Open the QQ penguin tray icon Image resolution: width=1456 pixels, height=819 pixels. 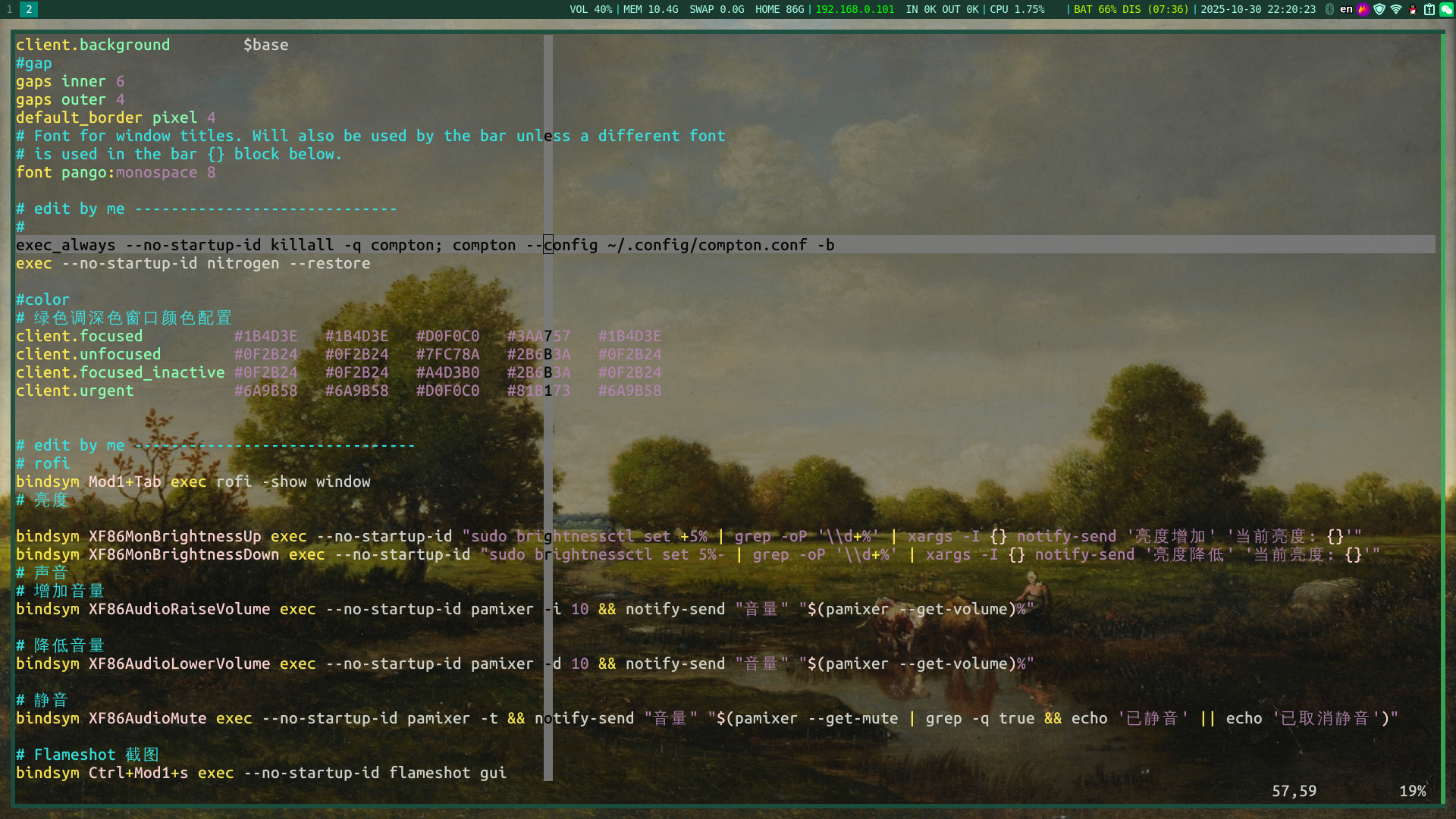point(1413,9)
